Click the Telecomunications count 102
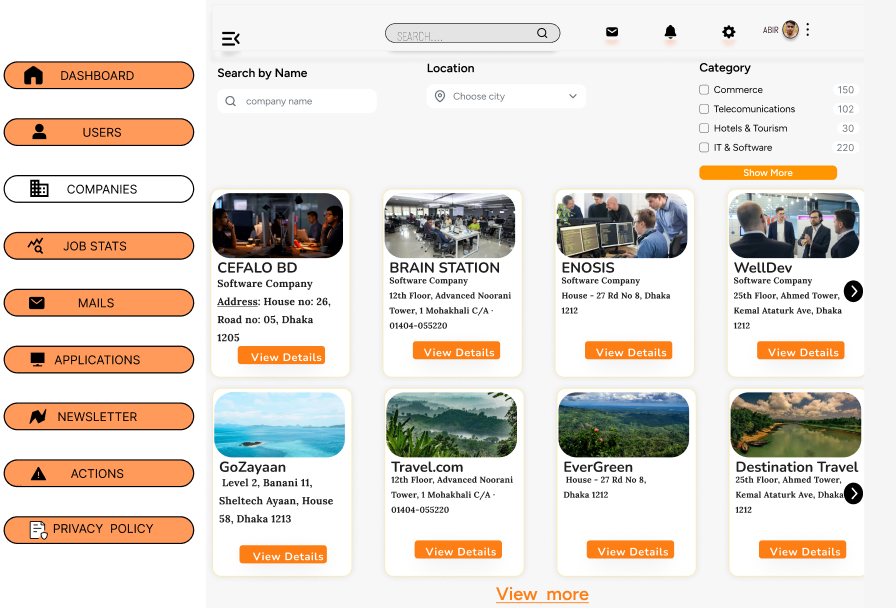 [x=846, y=109]
